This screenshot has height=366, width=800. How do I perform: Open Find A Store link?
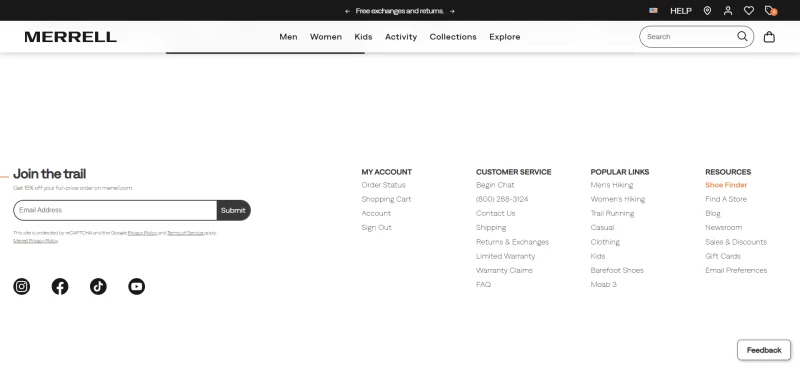[x=726, y=199]
